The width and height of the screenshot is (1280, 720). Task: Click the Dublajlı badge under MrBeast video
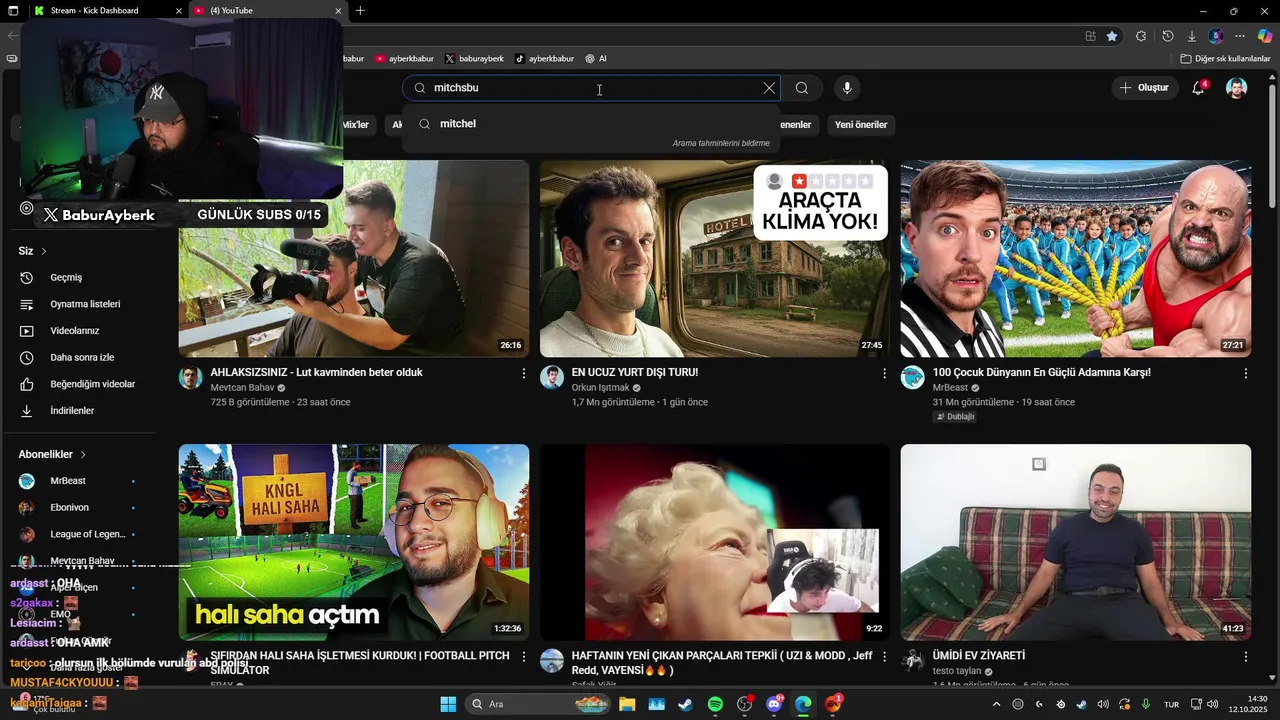[x=955, y=417]
